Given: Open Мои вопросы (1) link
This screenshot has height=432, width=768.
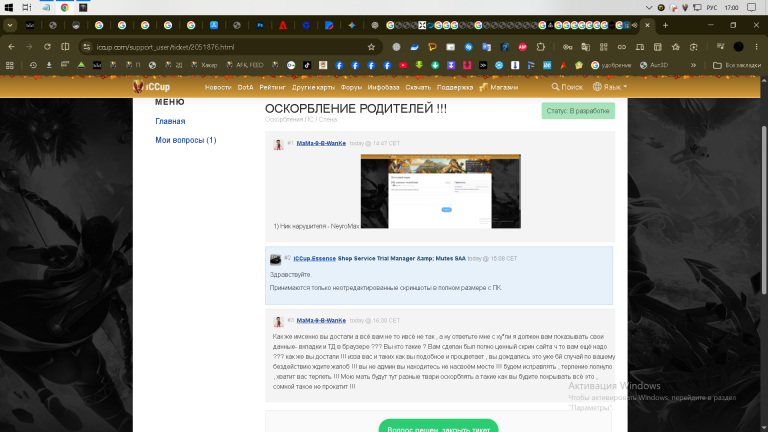Looking at the screenshot, I should pyautogui.click(x=186, y=140).
